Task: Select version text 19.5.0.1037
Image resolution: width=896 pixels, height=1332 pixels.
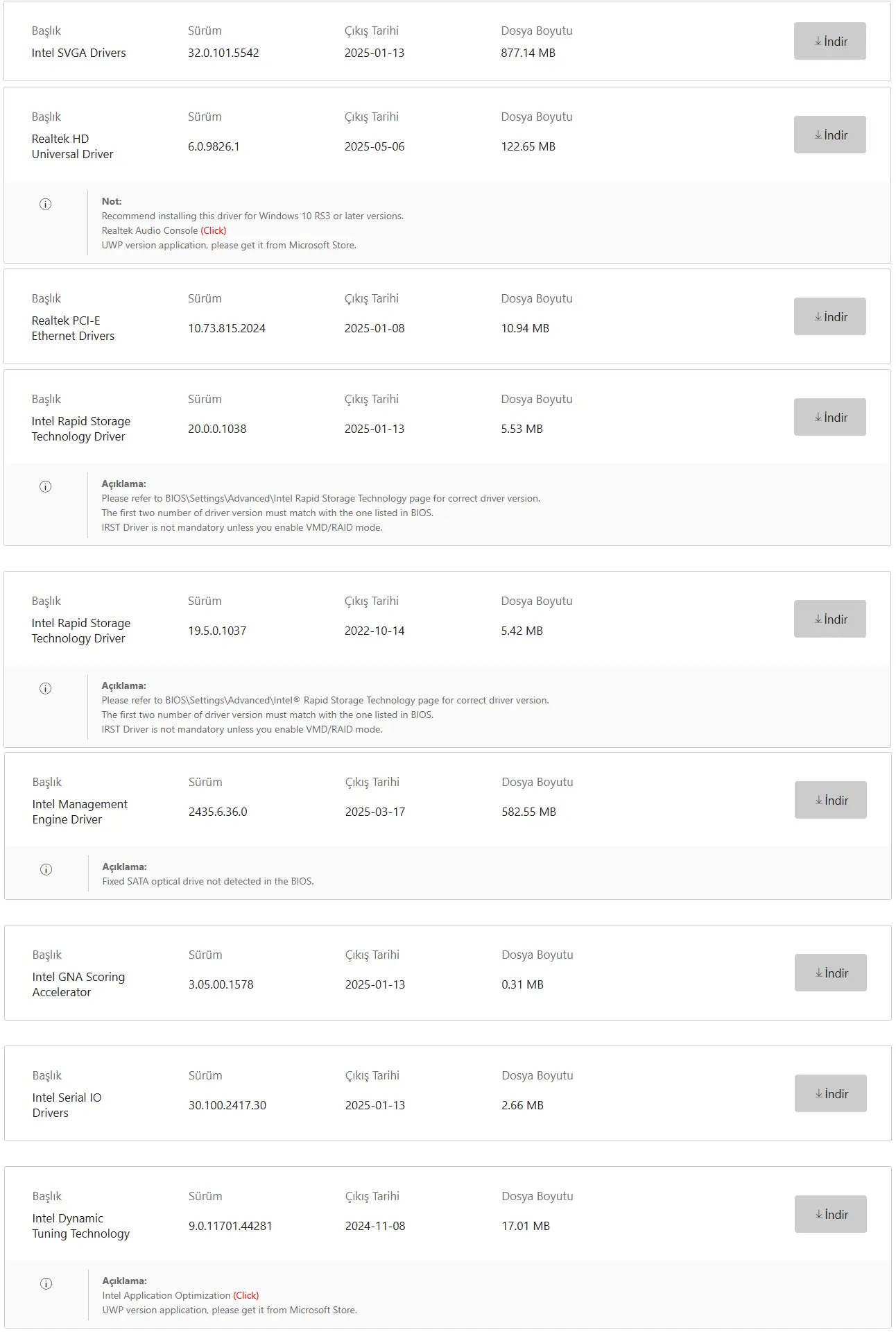Action: 217,631
